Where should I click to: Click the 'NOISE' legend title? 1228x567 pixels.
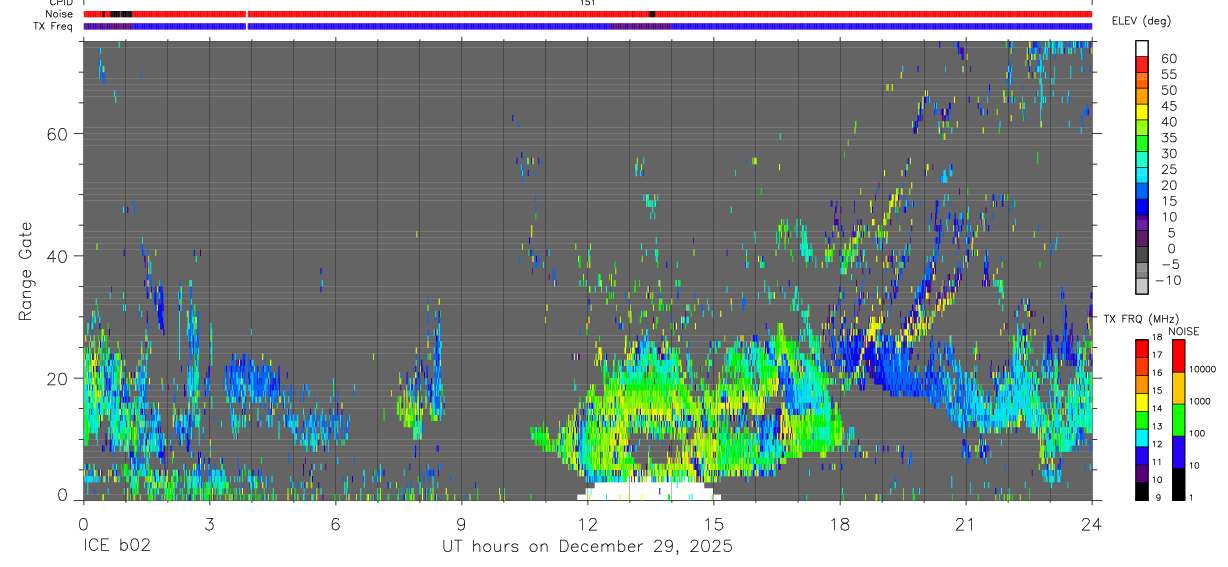(x=1183, y=331)
